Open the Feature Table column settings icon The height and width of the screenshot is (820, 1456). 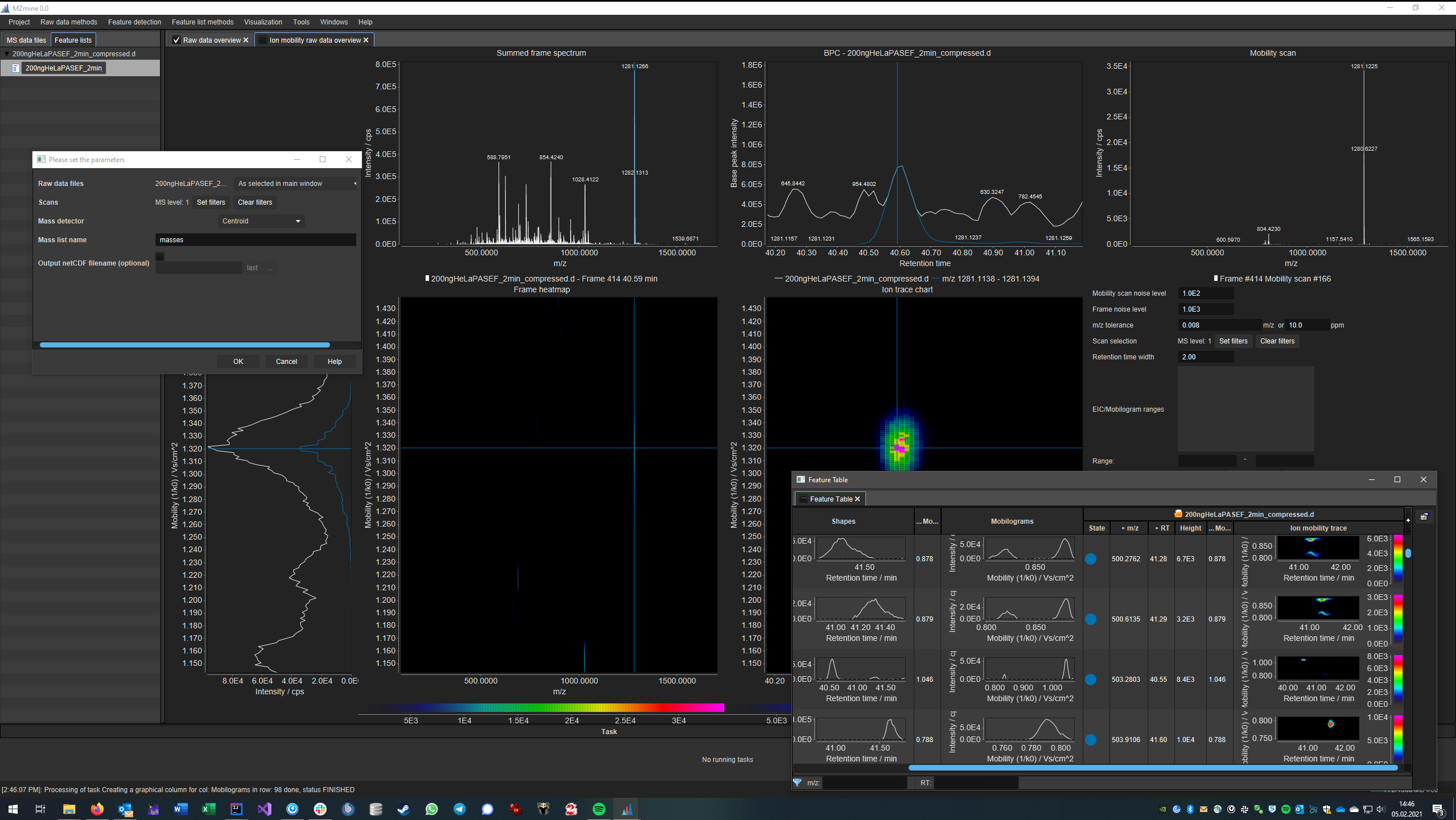coord(1424,517)
